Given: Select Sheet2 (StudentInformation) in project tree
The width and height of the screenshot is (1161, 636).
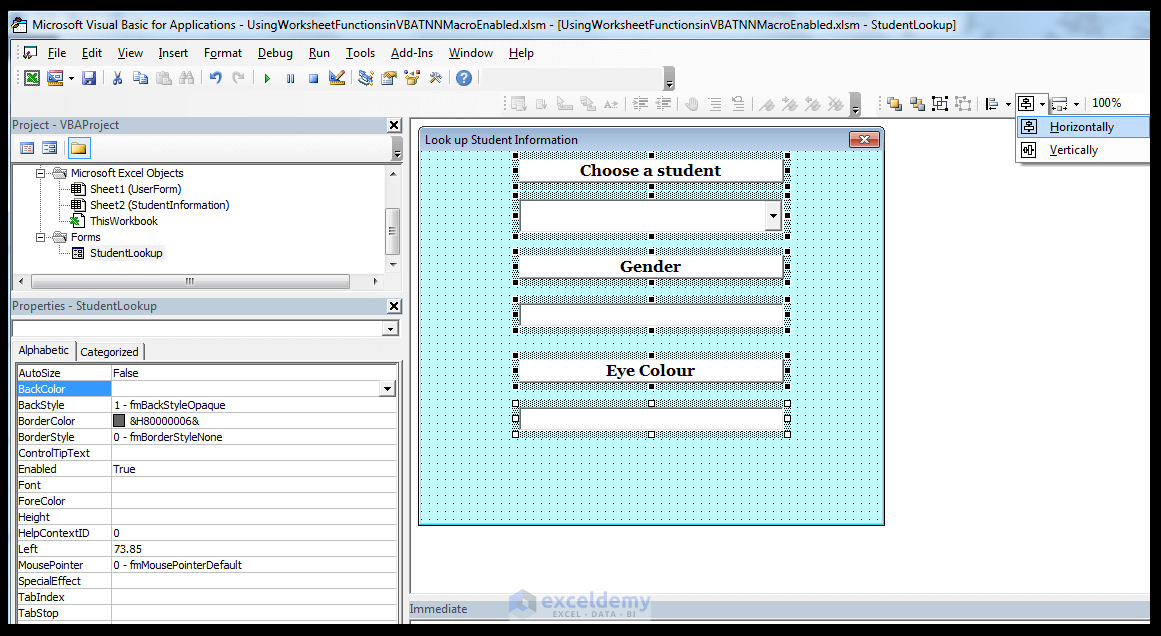Looking at the screenshot, I should [159, 205].
